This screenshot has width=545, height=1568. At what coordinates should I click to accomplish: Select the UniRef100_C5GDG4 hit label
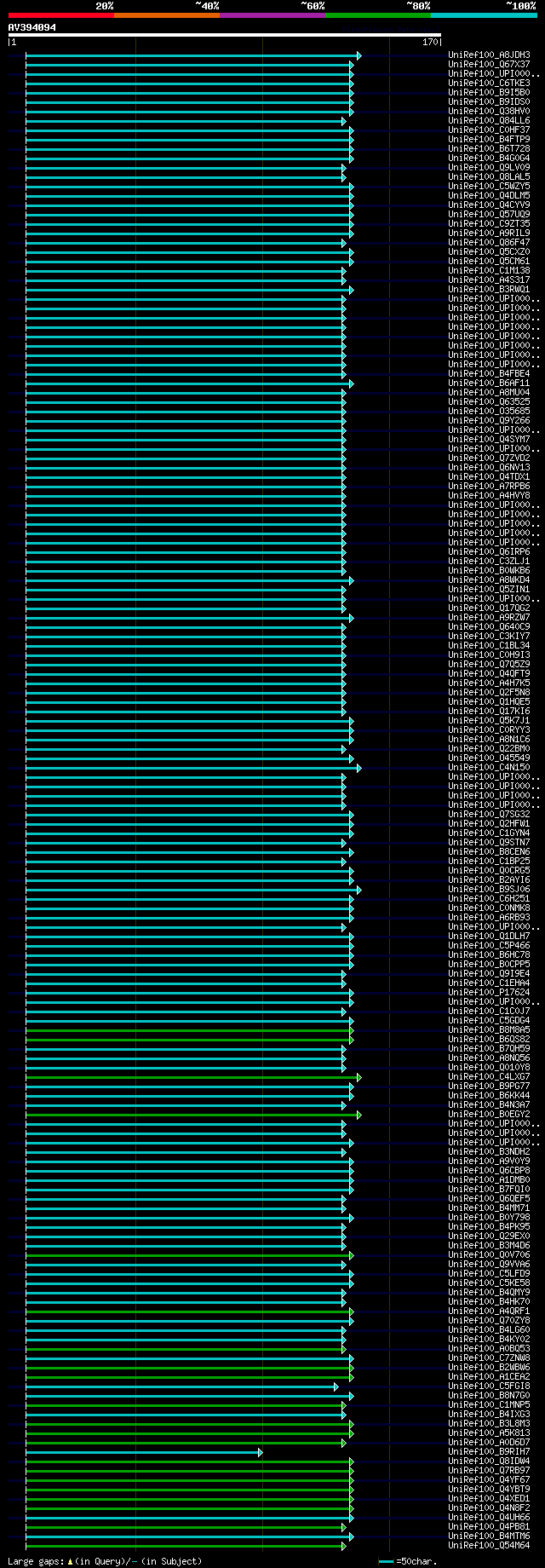tap(489, 1021)
